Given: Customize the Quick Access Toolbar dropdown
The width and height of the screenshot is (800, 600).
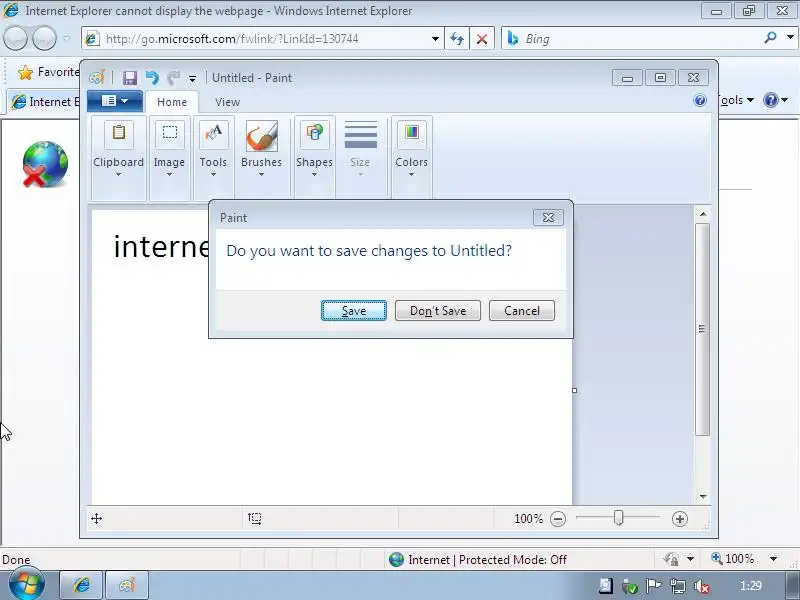Looking at the screenshot, I should tap(192, 79).
